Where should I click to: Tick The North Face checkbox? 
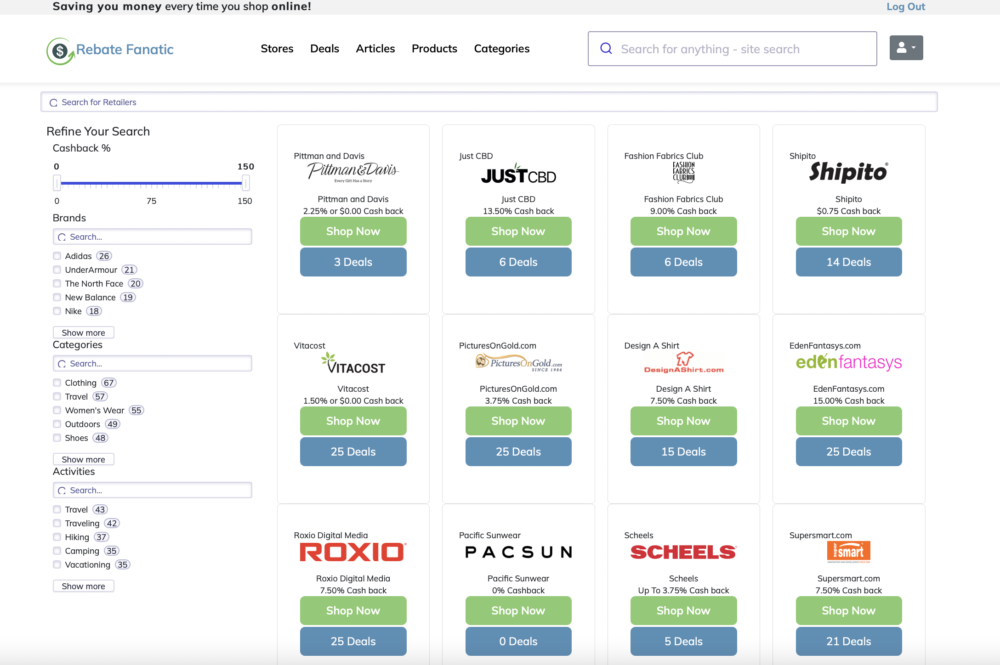[57, 284]
